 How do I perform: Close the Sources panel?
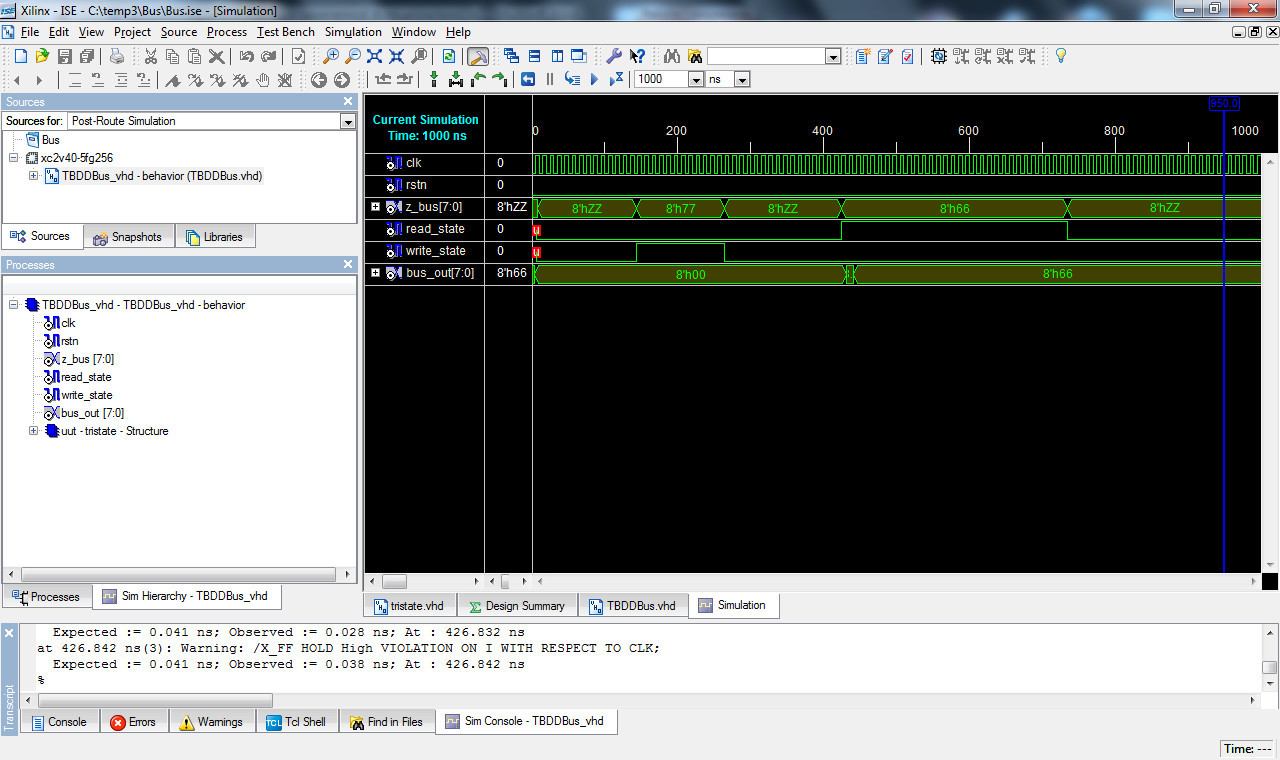[348, 101]
